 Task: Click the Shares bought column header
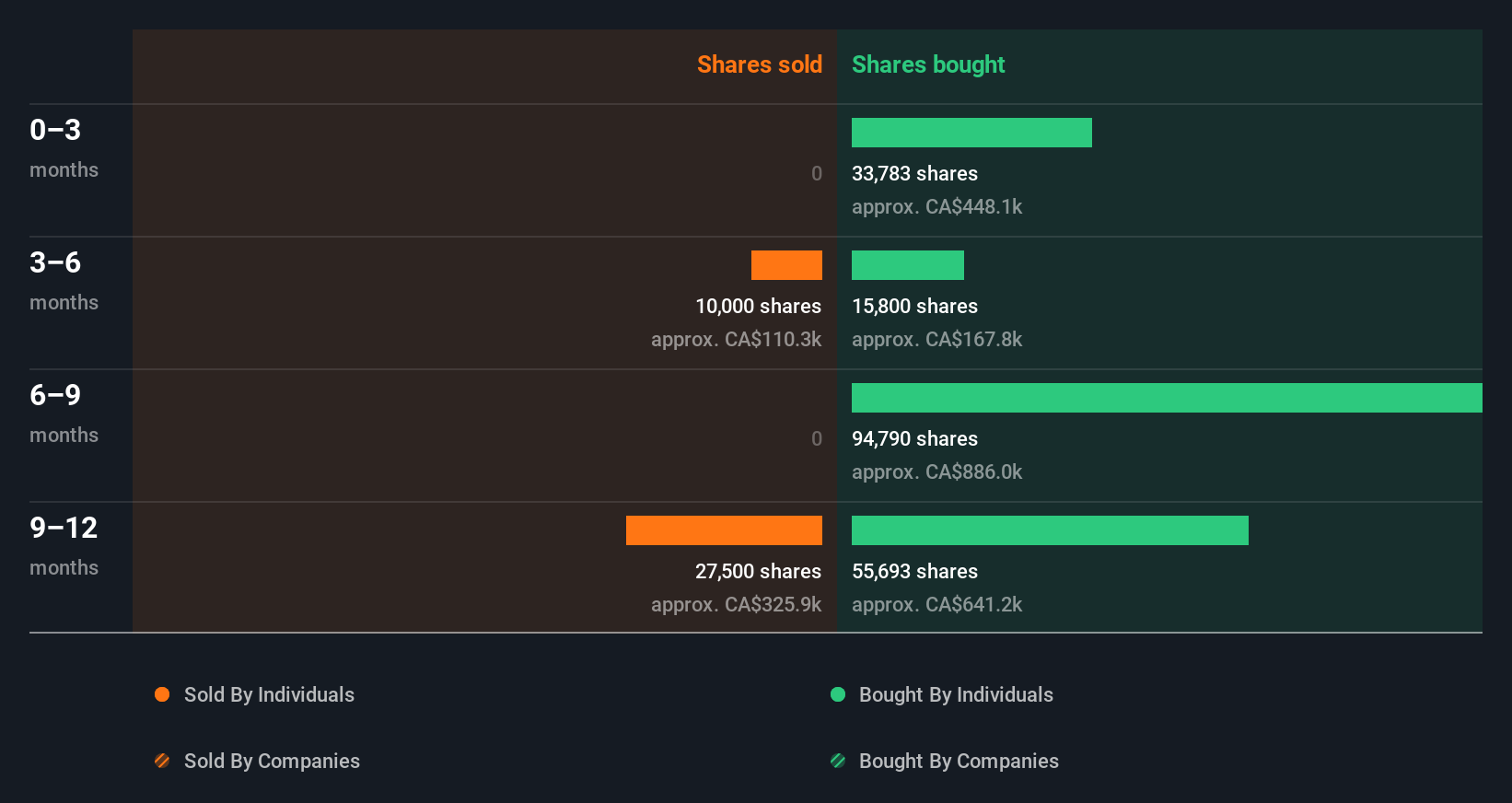pos(928,64)
